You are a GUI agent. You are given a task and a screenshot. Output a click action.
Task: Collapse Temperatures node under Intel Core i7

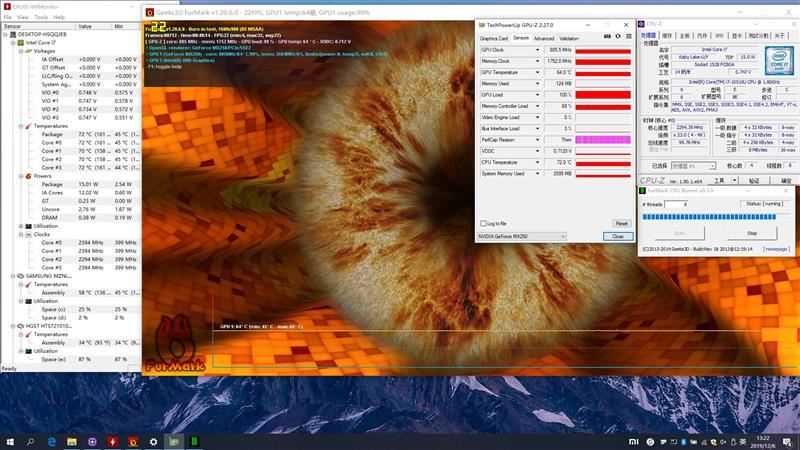pos(21,126)
